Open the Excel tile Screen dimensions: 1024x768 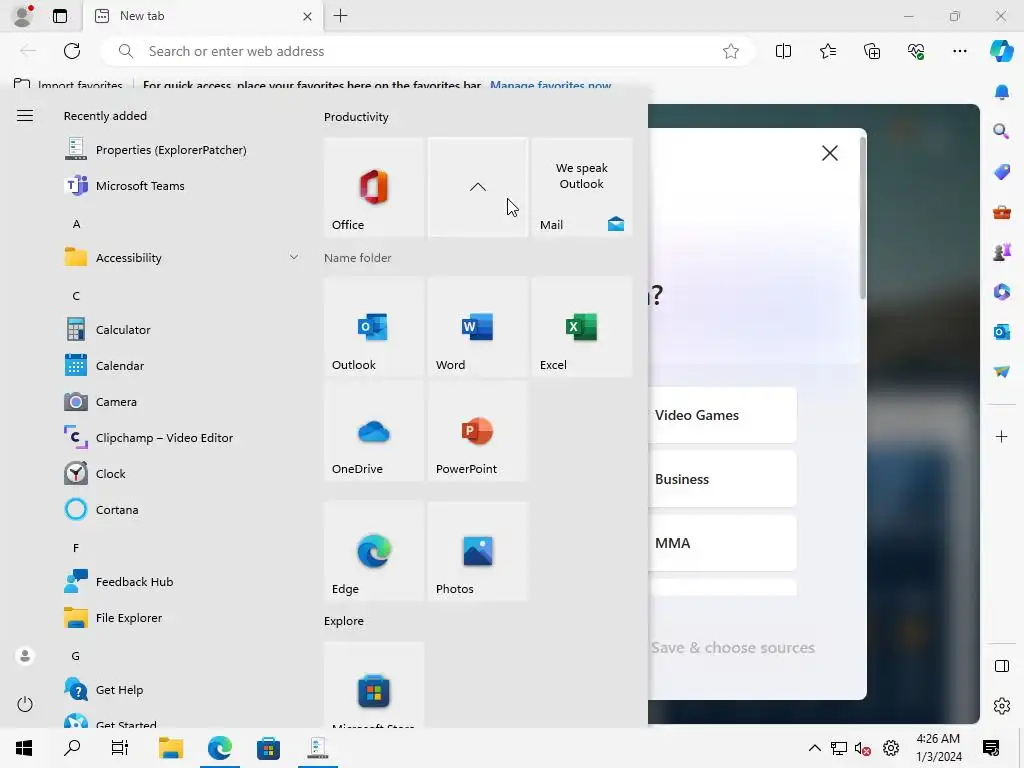click(x=581, y=327)
